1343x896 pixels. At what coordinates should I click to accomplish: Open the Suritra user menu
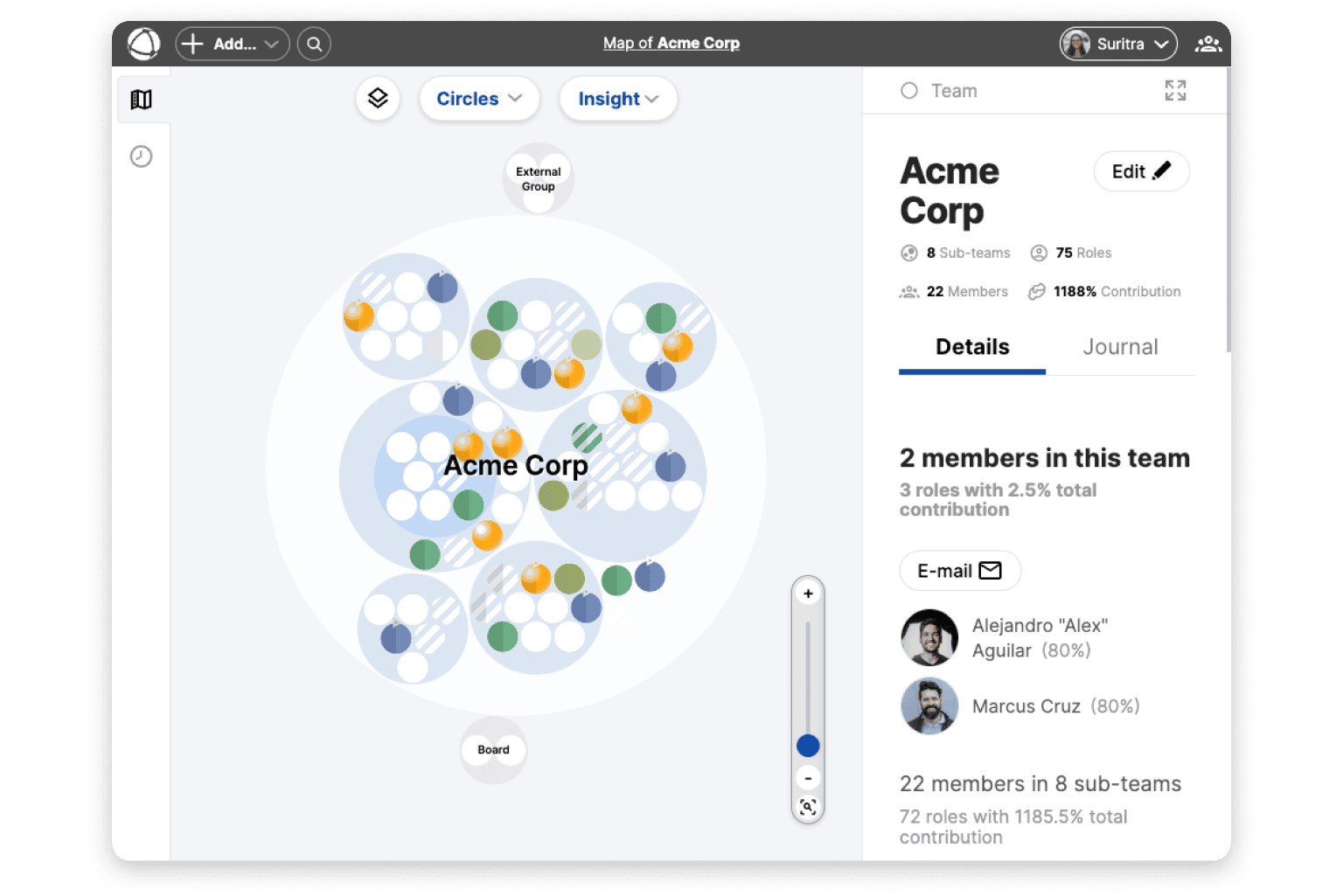[1118, 44]
